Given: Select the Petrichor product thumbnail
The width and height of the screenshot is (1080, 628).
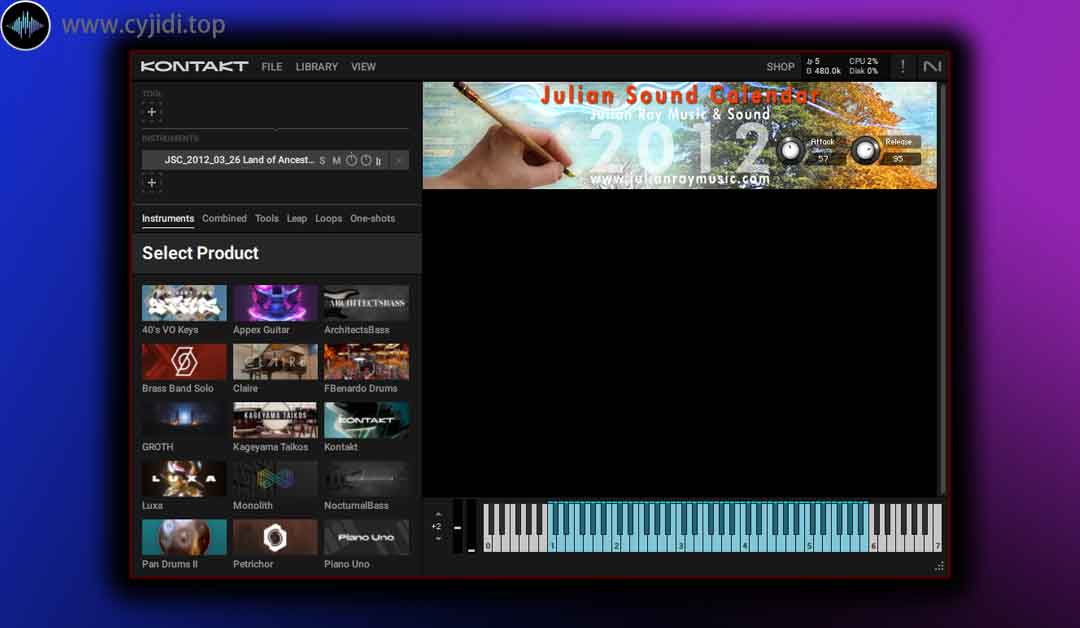Looking at the screenshot, I should click(276, 537).
